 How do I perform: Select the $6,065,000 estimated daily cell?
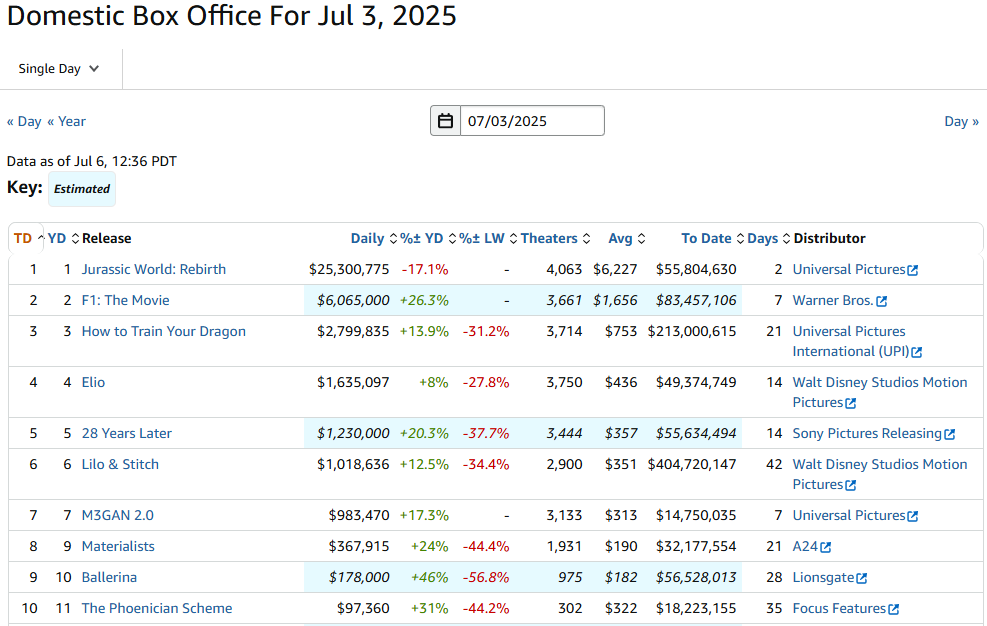point(353,300)
